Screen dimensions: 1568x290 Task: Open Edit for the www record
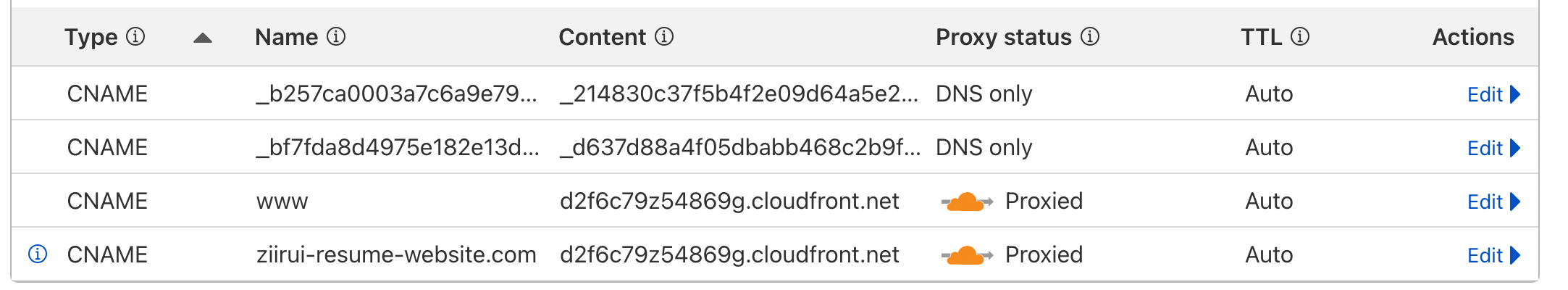tap(1493, 202)
